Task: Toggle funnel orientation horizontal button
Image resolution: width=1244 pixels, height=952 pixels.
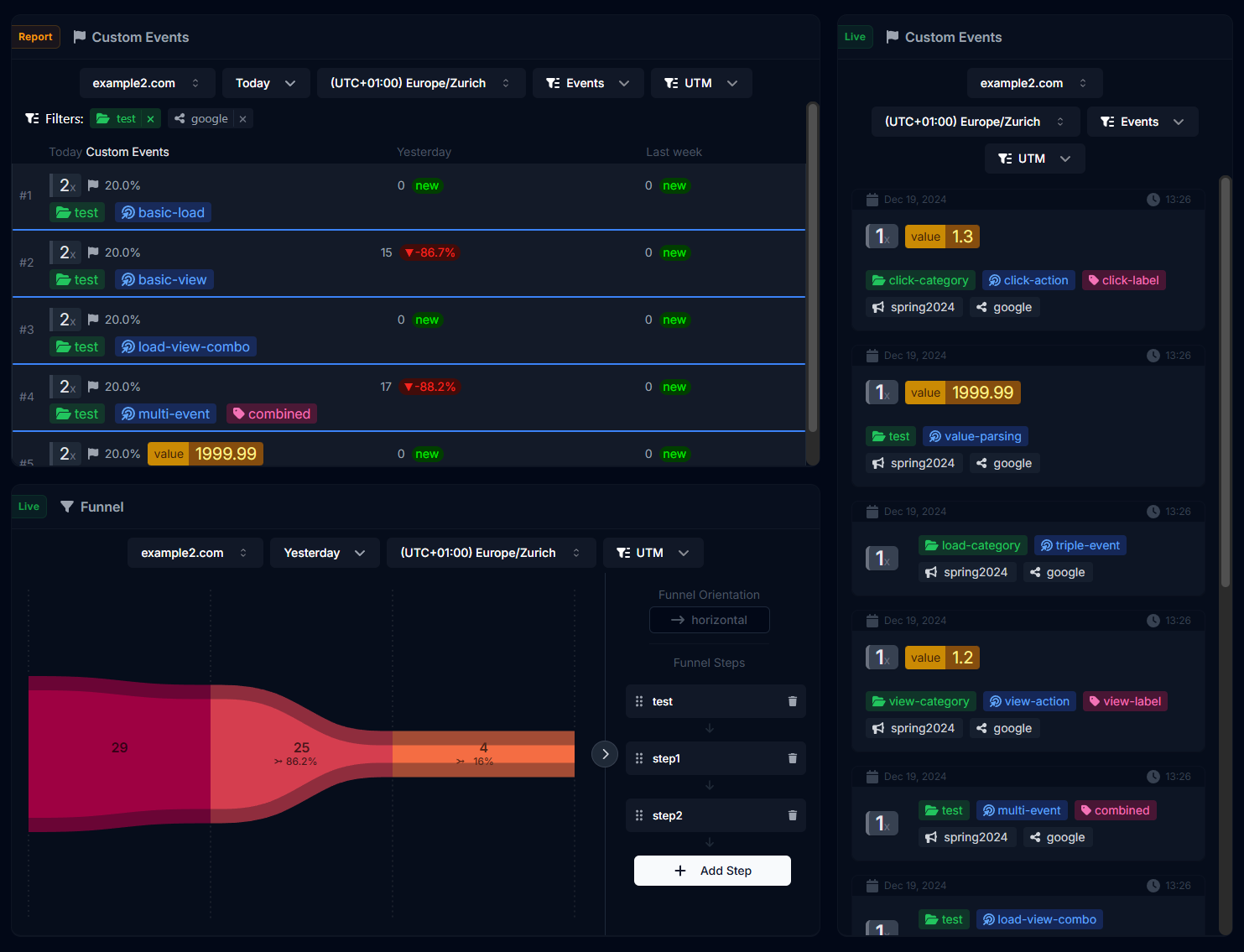Action: tap(709, 620)
